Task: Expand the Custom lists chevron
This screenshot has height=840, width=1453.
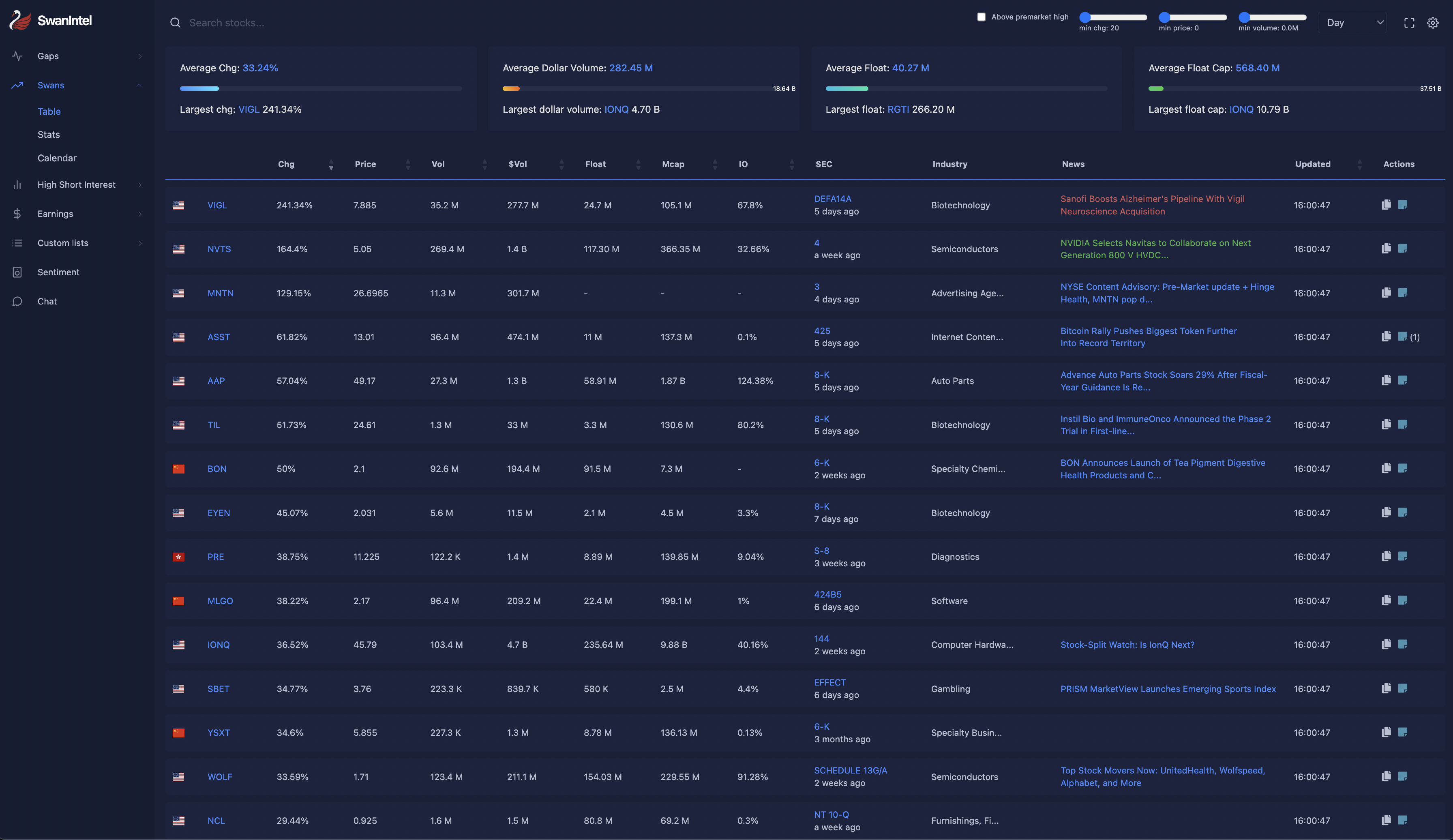Action: tap(139, 243)
